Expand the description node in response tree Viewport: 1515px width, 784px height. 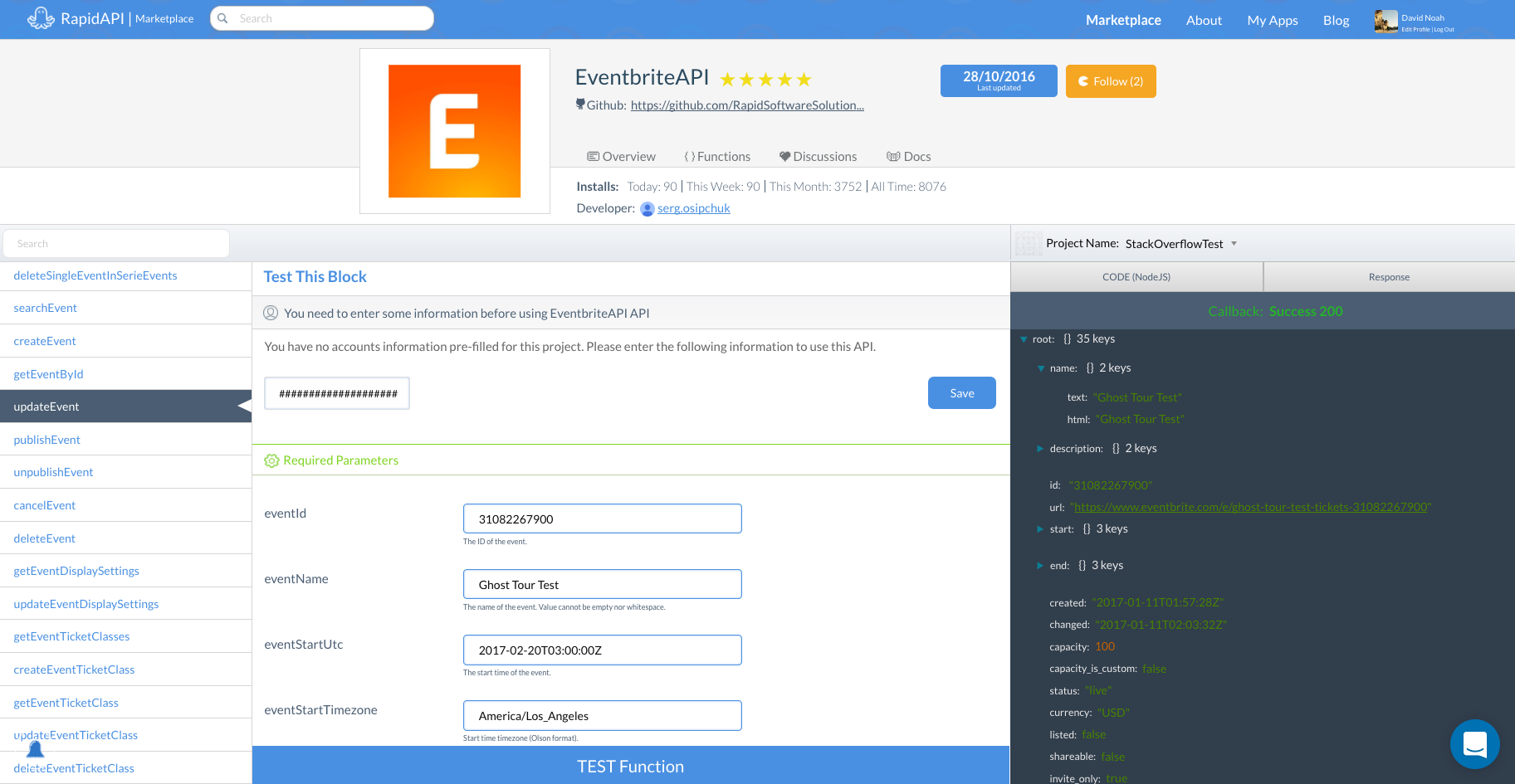click(1040, 449)
